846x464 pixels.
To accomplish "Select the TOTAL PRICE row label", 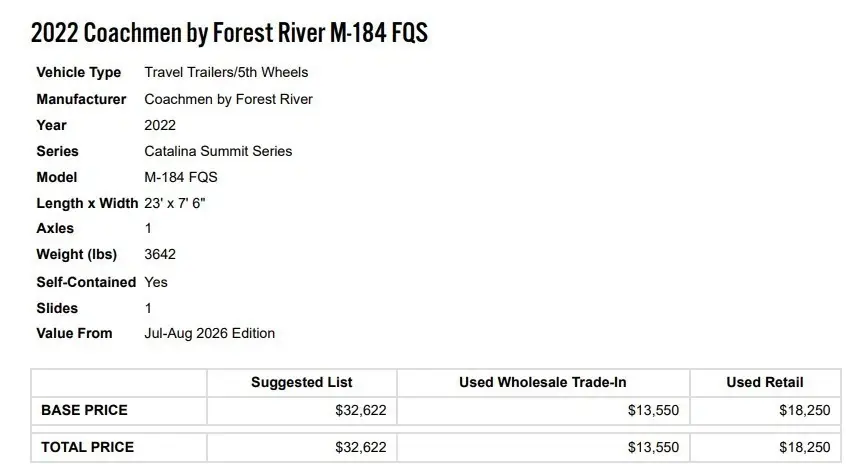I will point(87,447).
